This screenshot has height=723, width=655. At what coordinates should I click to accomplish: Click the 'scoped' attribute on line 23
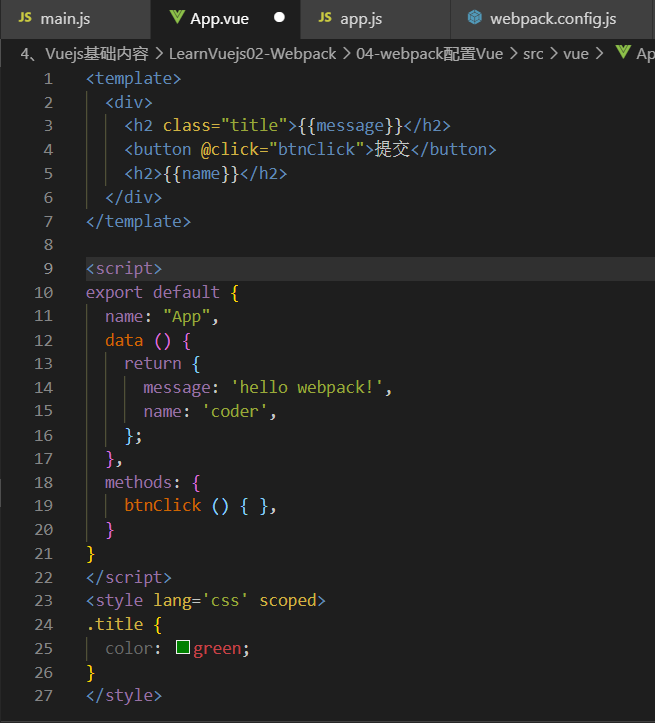point(288,601)
